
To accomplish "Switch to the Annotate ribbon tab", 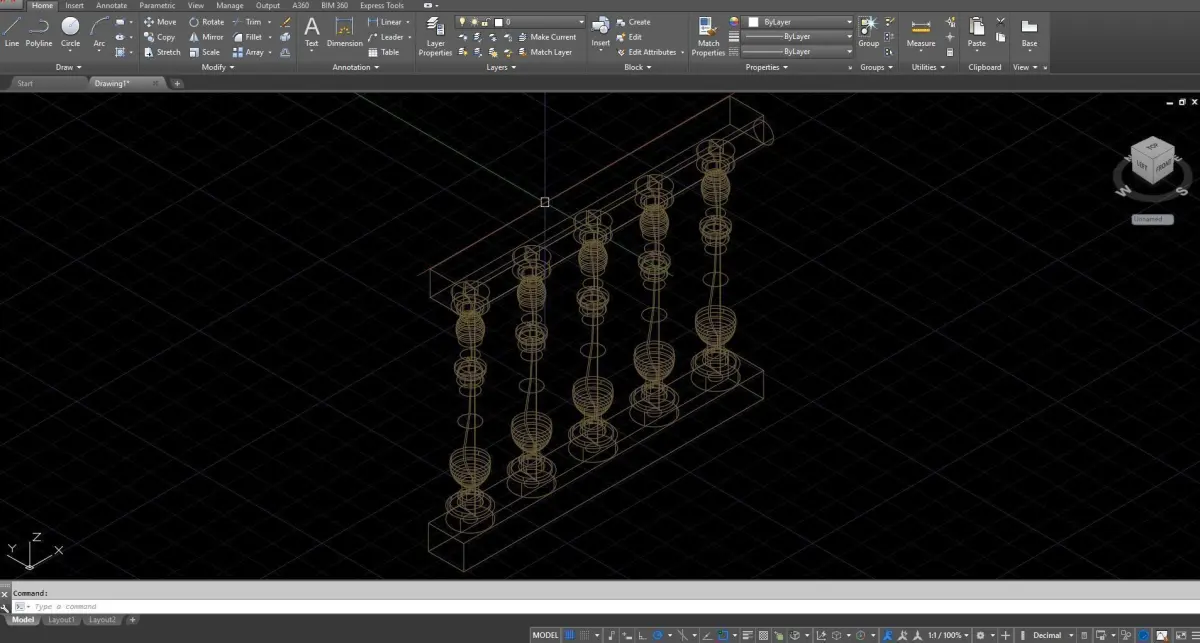I will (x=111, y=5).
